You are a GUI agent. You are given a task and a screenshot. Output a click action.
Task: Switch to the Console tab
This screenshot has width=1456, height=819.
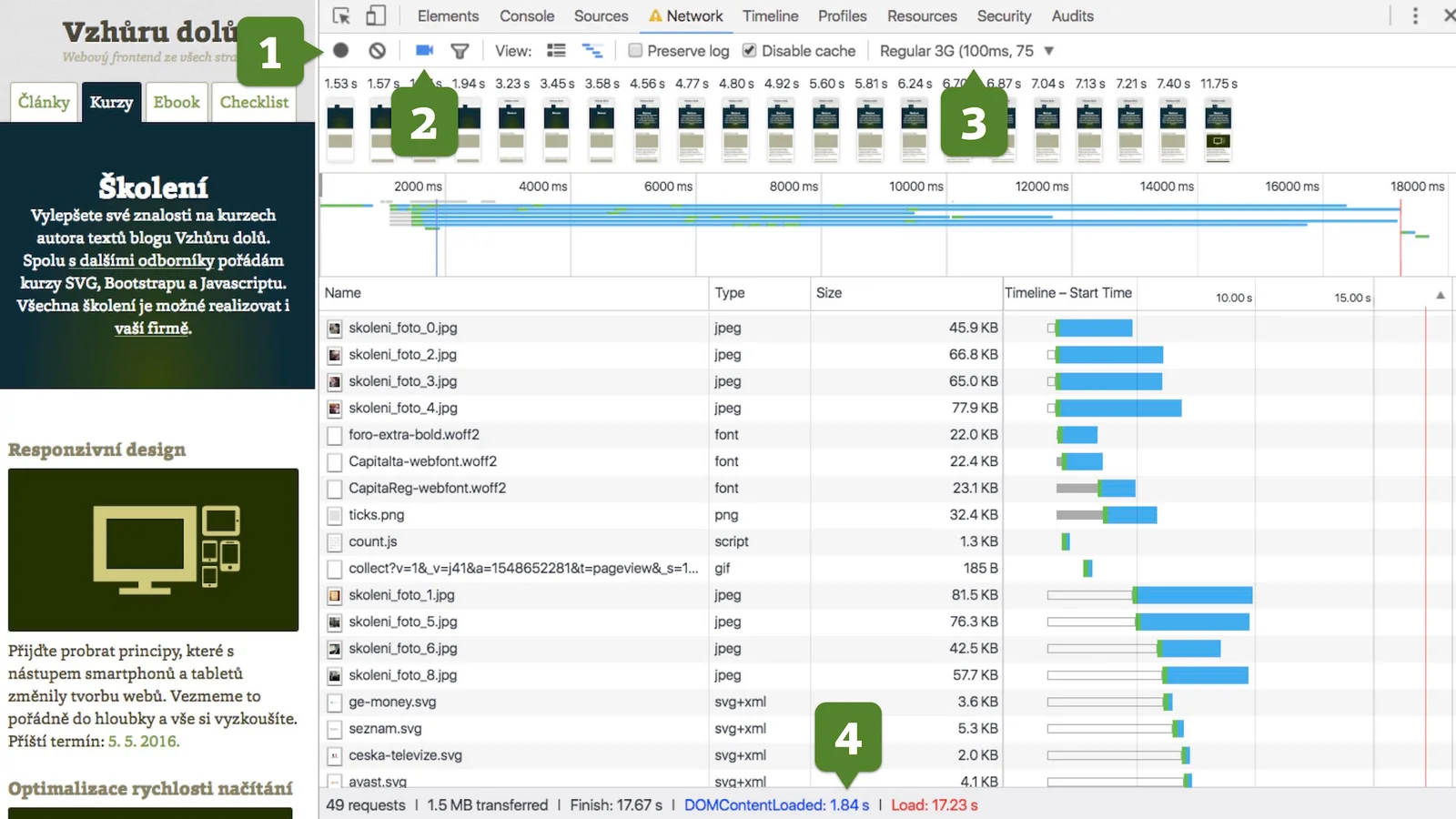[x=527, y=15]
